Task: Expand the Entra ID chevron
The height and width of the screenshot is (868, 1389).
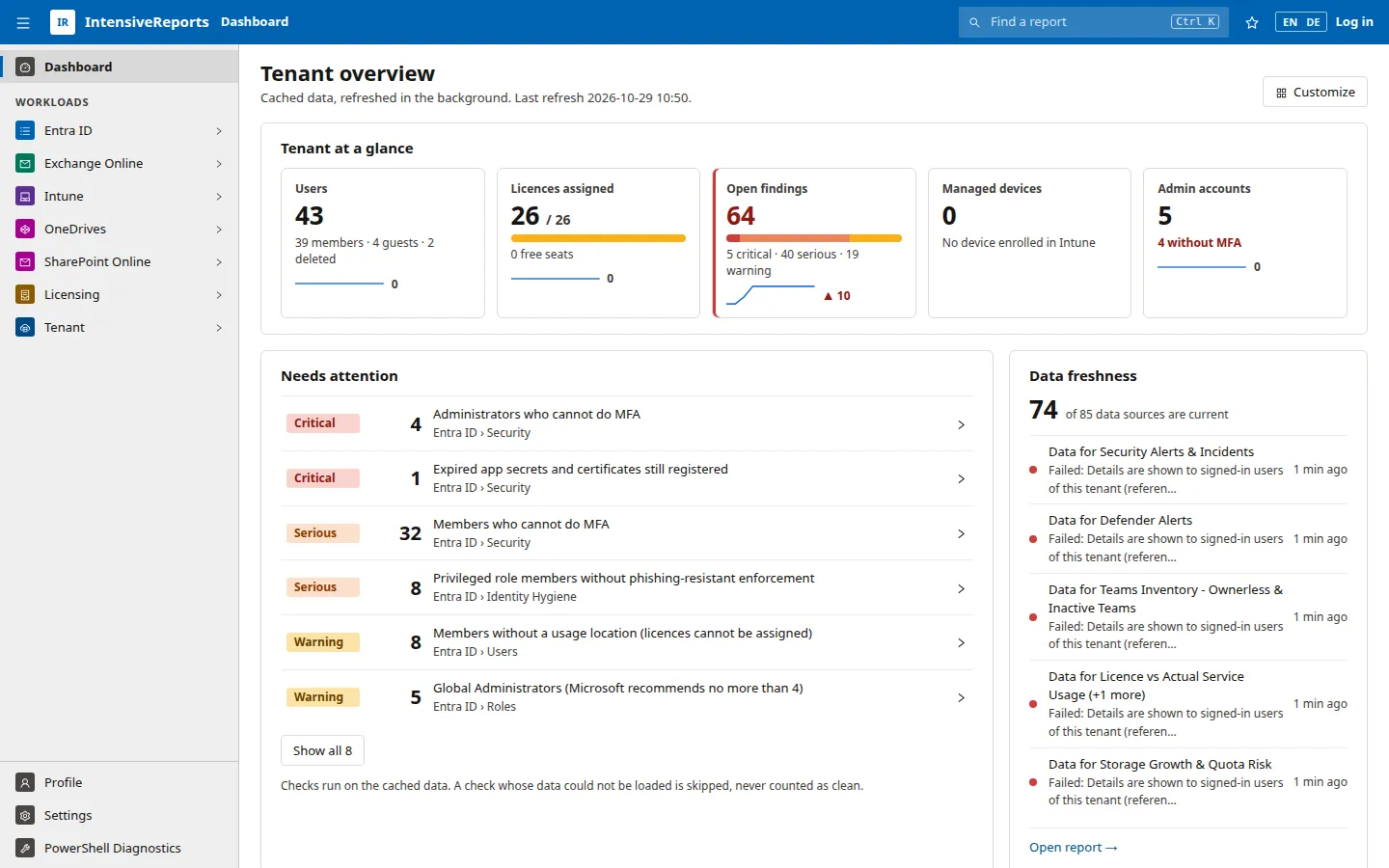Action: tap(219, 131)
